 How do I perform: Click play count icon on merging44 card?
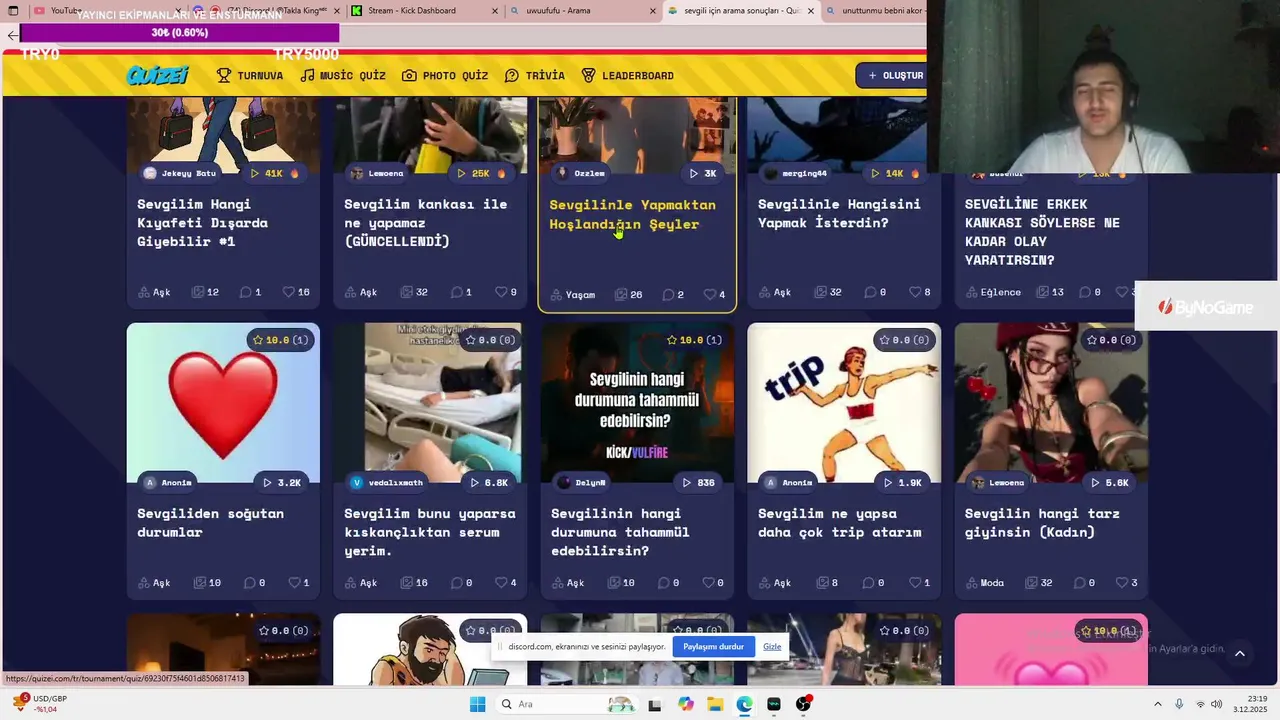875,173
